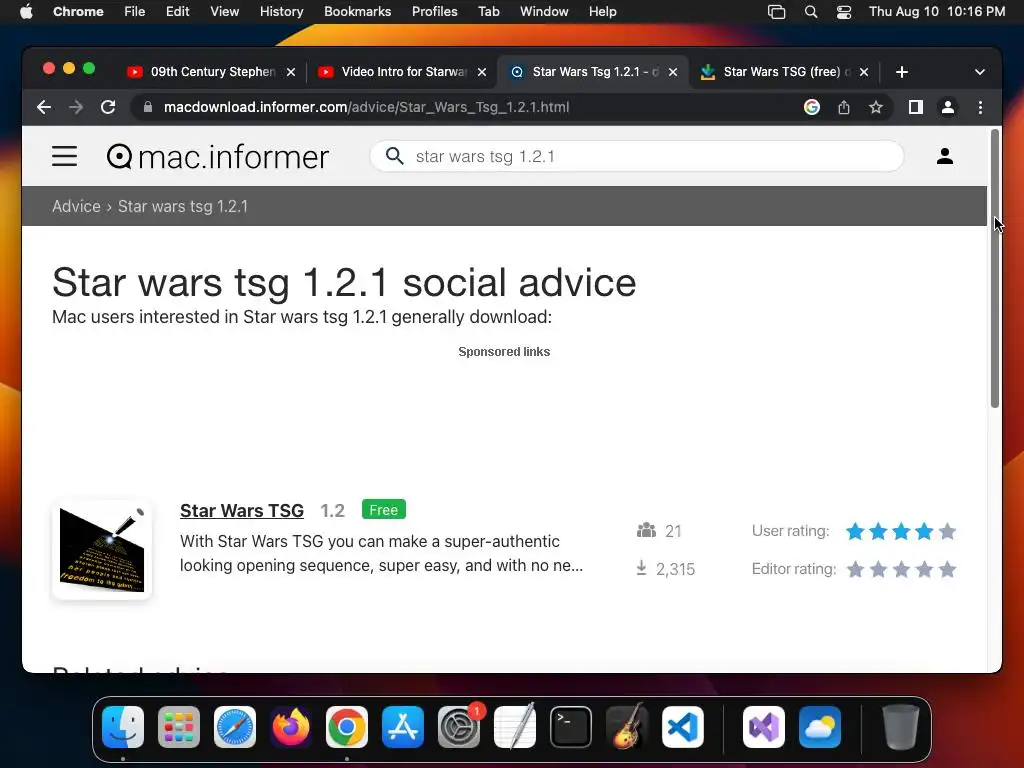The image size is (1024, 768).
Task: Close the Star Wars TSG (free) tab
Action: coord(864,72)
